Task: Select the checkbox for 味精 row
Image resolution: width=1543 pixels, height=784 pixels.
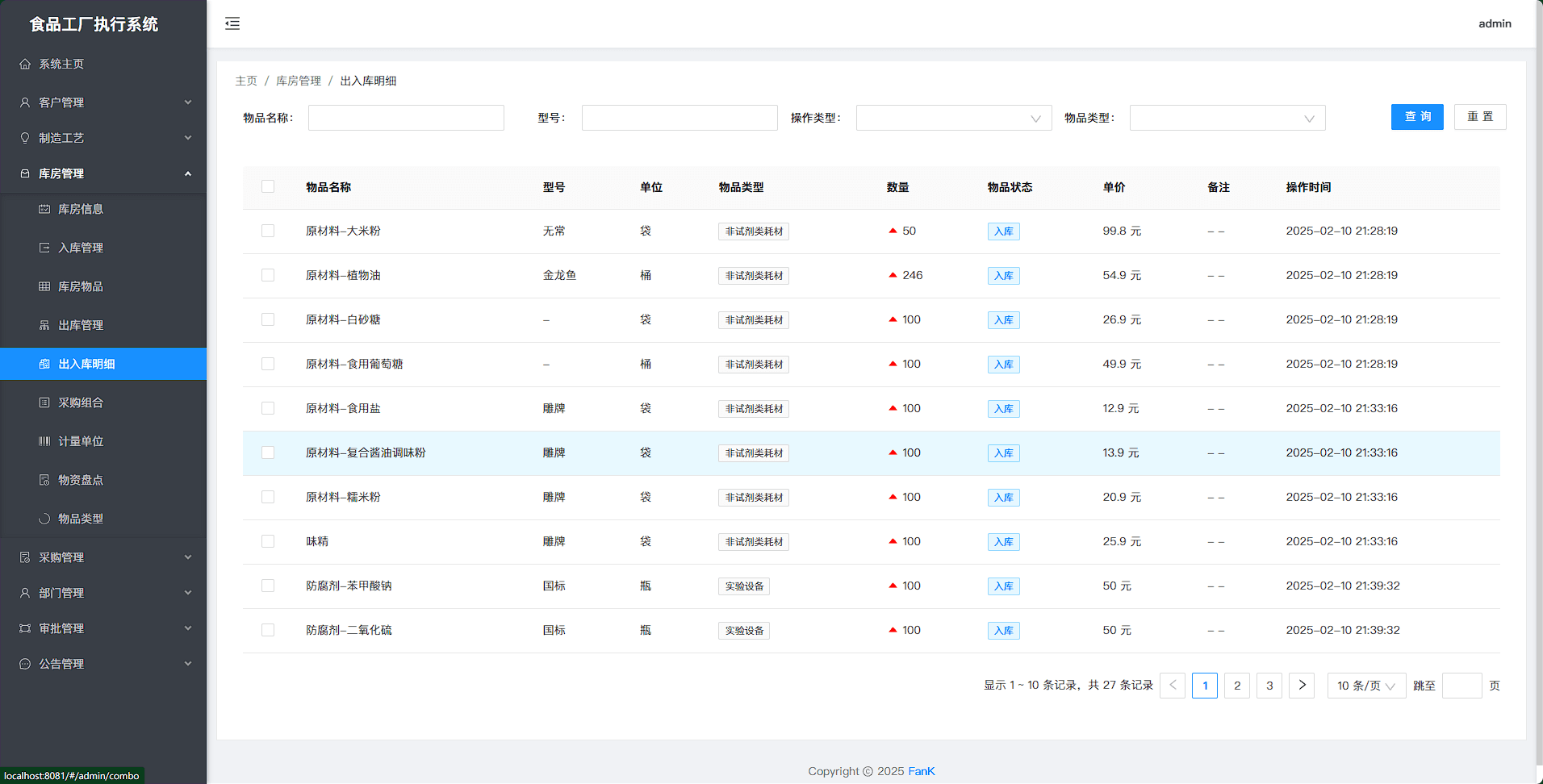Action: pyautogui.click(x=268, y=541)
